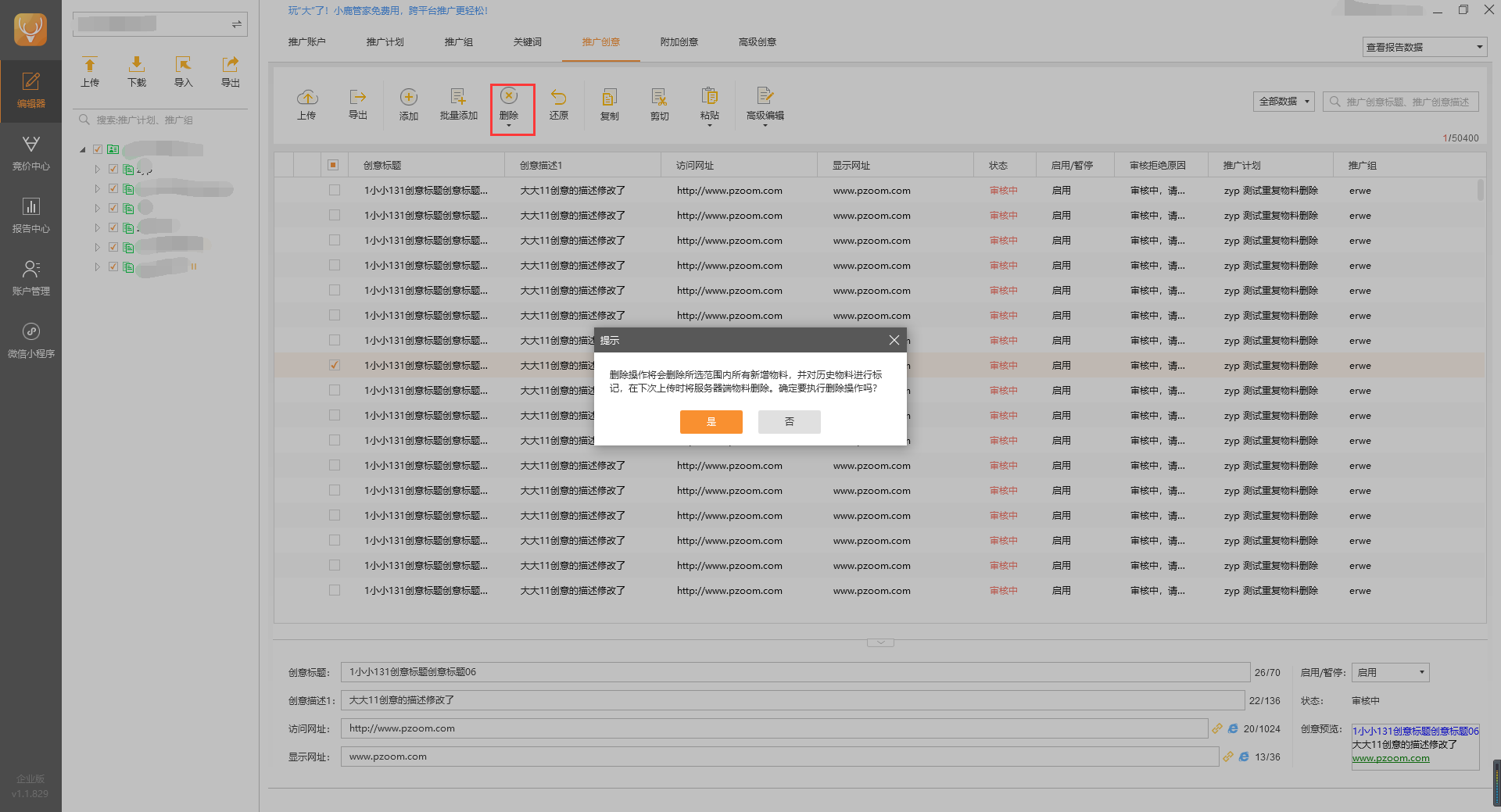Uncheck the highlighted selected row checkbox
This screenshot has width=1501, height=812.
[335, 365]
